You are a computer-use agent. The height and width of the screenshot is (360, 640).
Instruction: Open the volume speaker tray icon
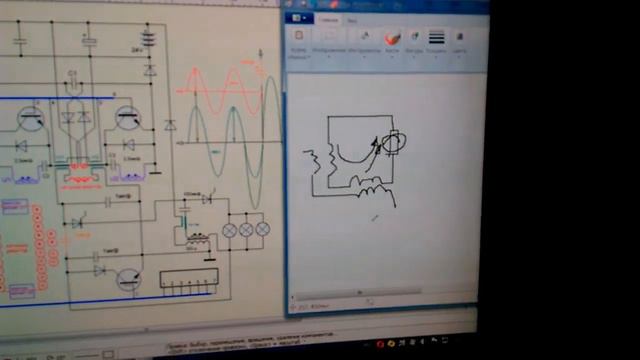coord(422,341)
